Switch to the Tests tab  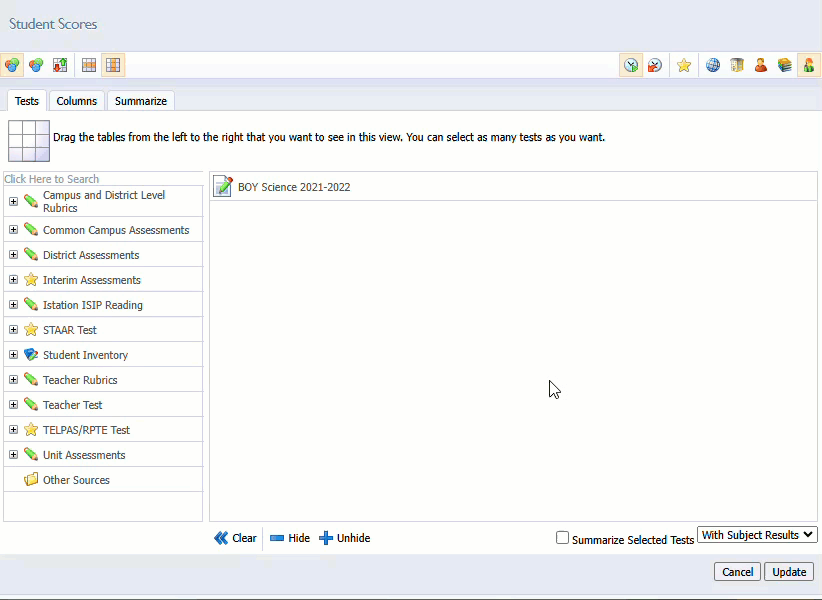[x=27, y=101]
